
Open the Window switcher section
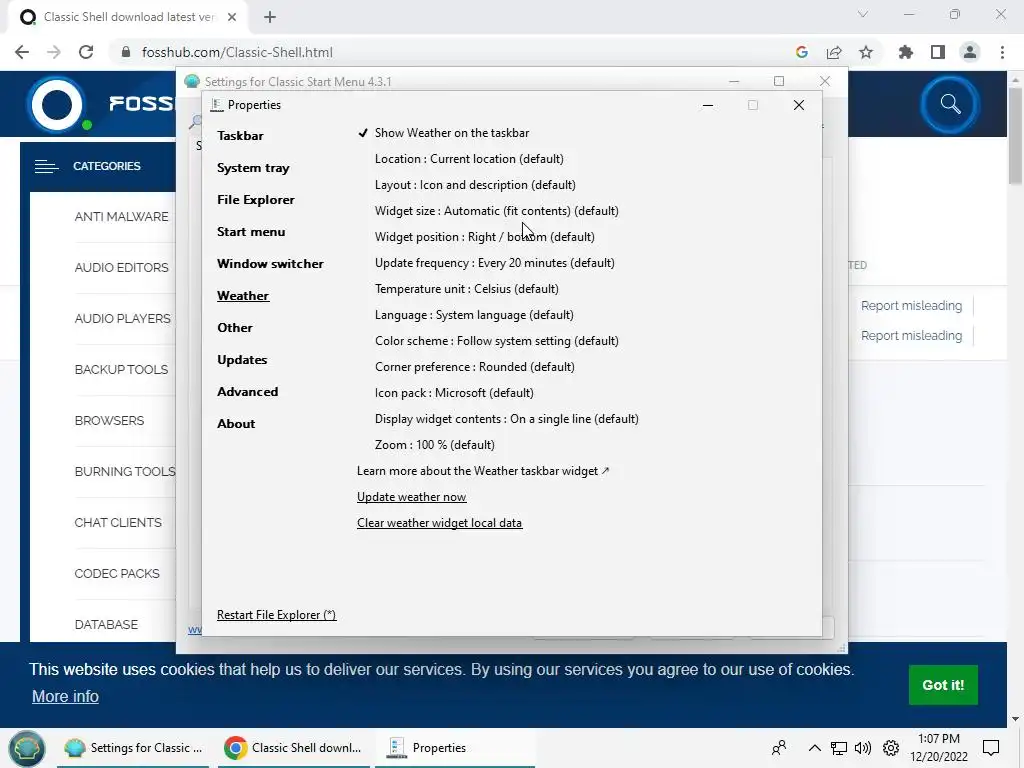pos(270,264)
